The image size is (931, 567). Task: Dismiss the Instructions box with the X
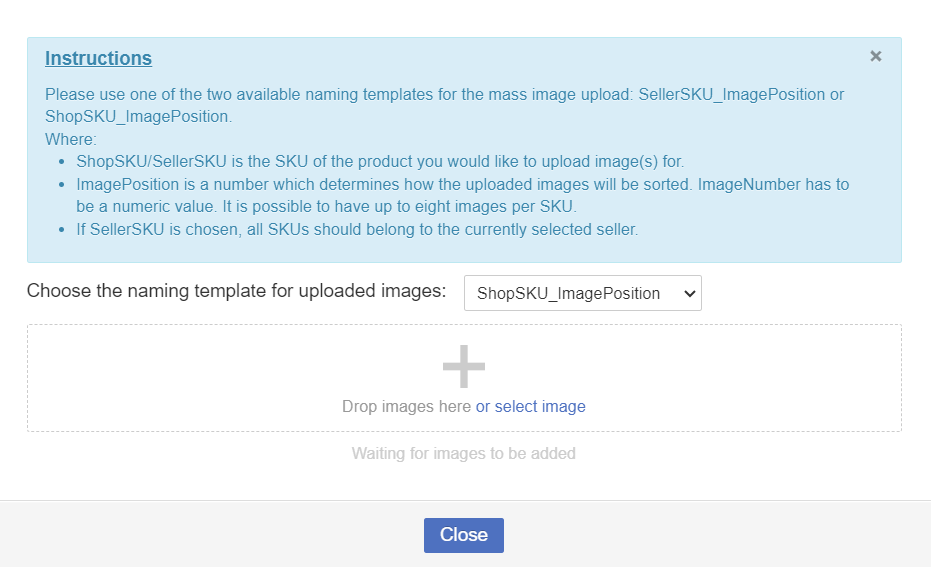click(x=876, y=57)
